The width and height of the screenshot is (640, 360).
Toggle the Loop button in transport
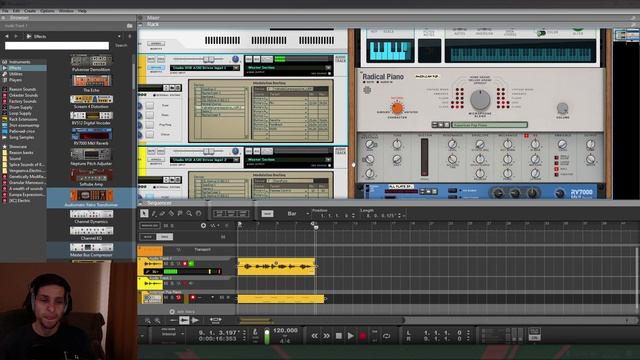[386, 336]
